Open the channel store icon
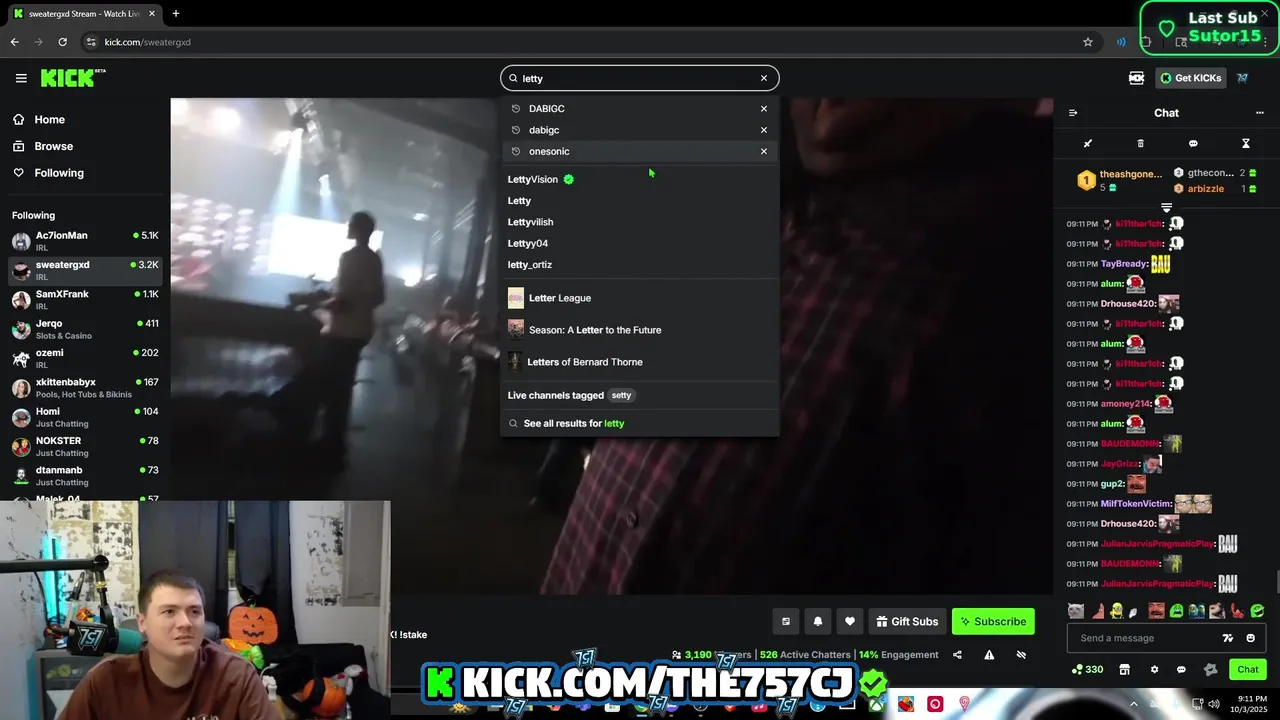The image size is (1280, 720). click(1124, 670)
